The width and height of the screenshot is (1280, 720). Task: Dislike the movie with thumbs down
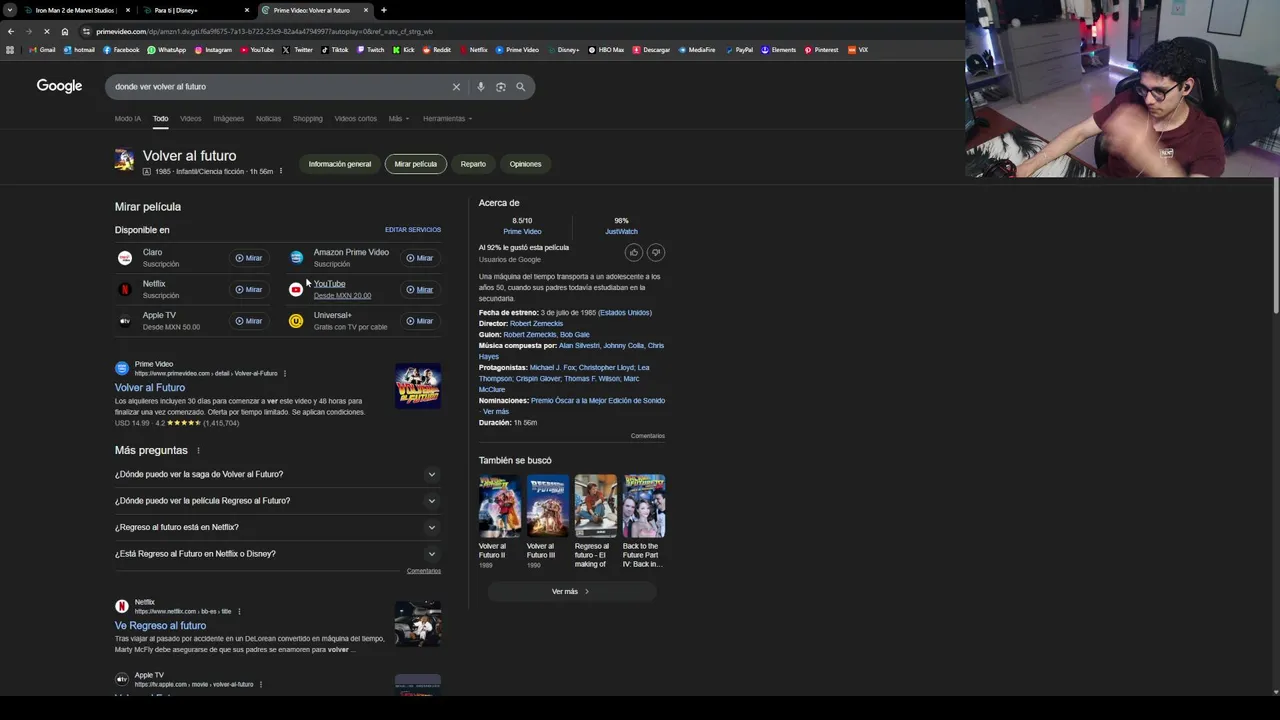(655, 253)
